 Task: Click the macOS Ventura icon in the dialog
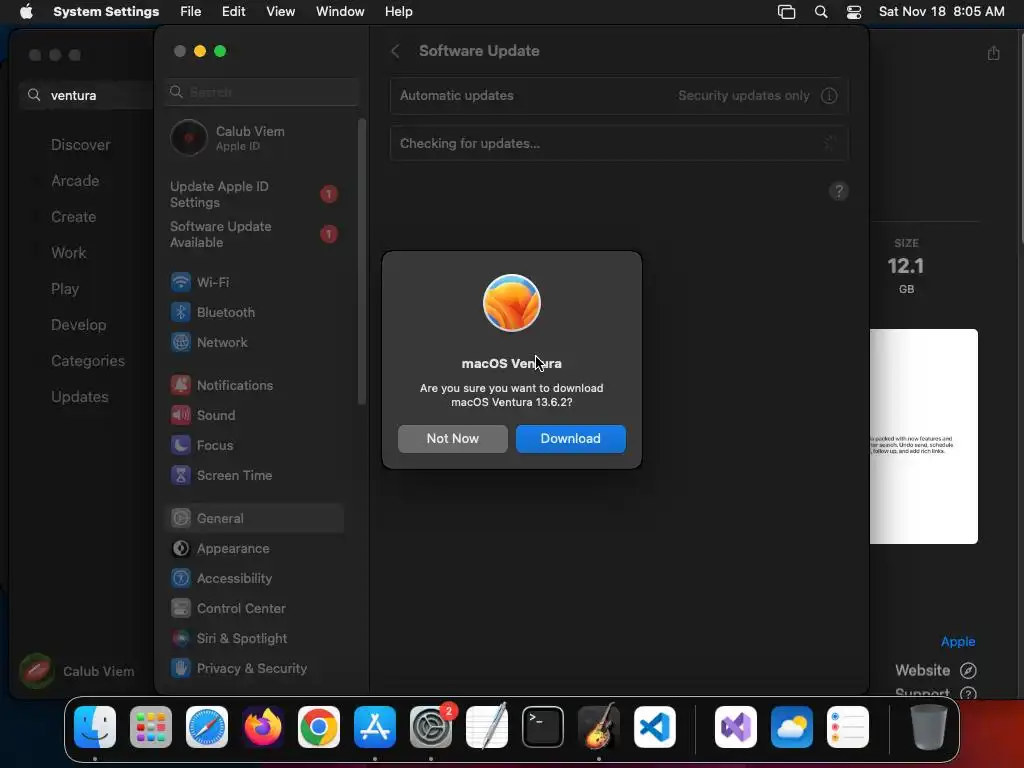(511, 303)
